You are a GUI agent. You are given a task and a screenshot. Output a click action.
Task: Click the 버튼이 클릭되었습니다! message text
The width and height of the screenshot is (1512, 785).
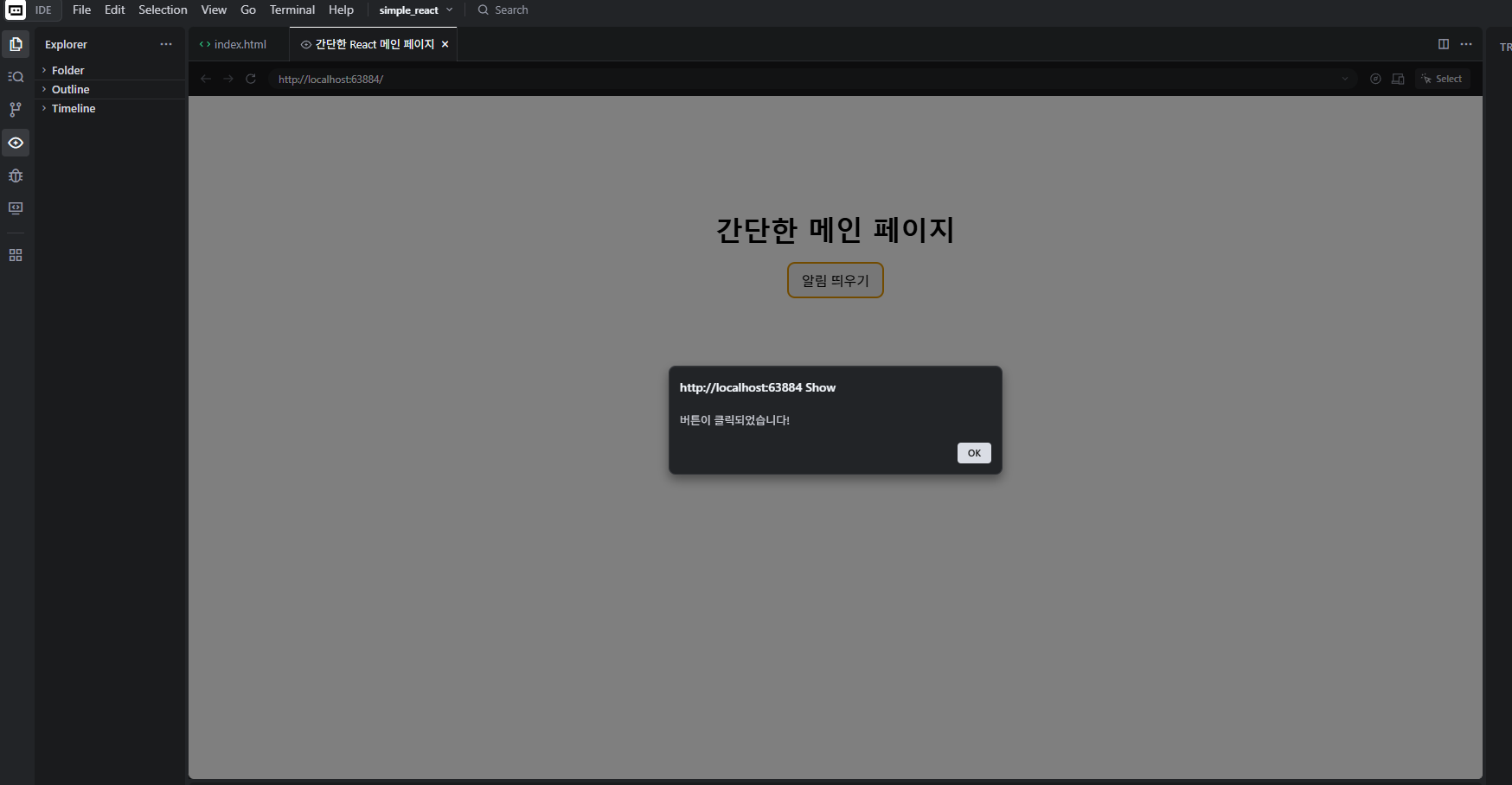click(734, 420)
